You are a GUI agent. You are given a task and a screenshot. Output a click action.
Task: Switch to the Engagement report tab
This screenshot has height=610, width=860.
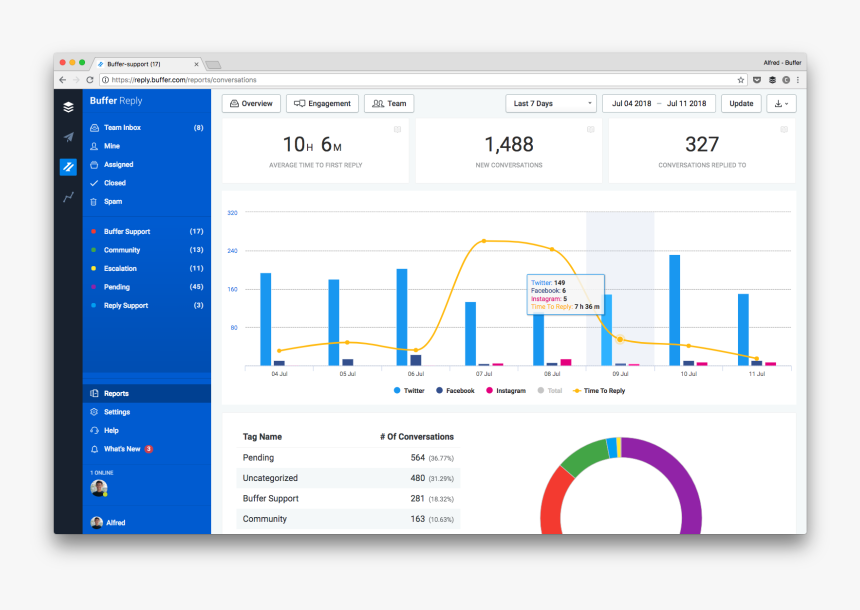(x=322, y=104)
